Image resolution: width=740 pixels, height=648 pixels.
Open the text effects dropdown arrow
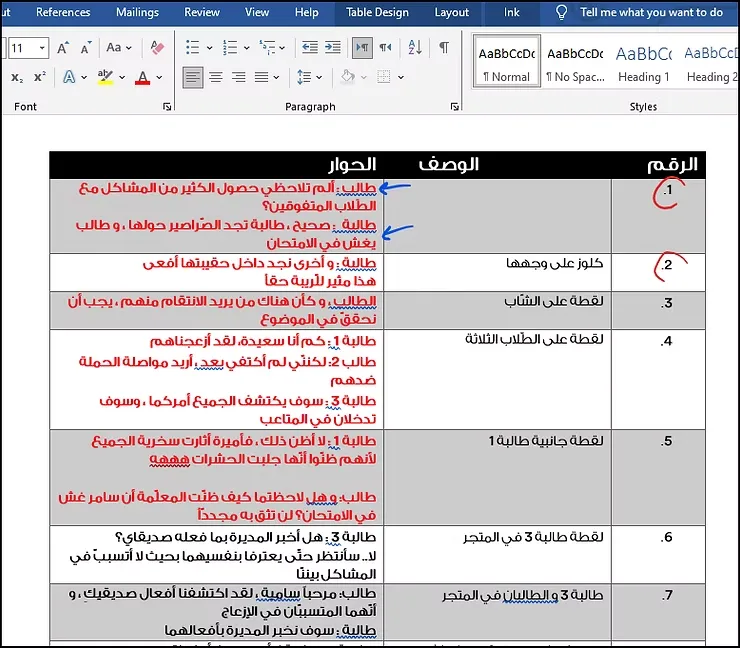(x=84, y=77)
